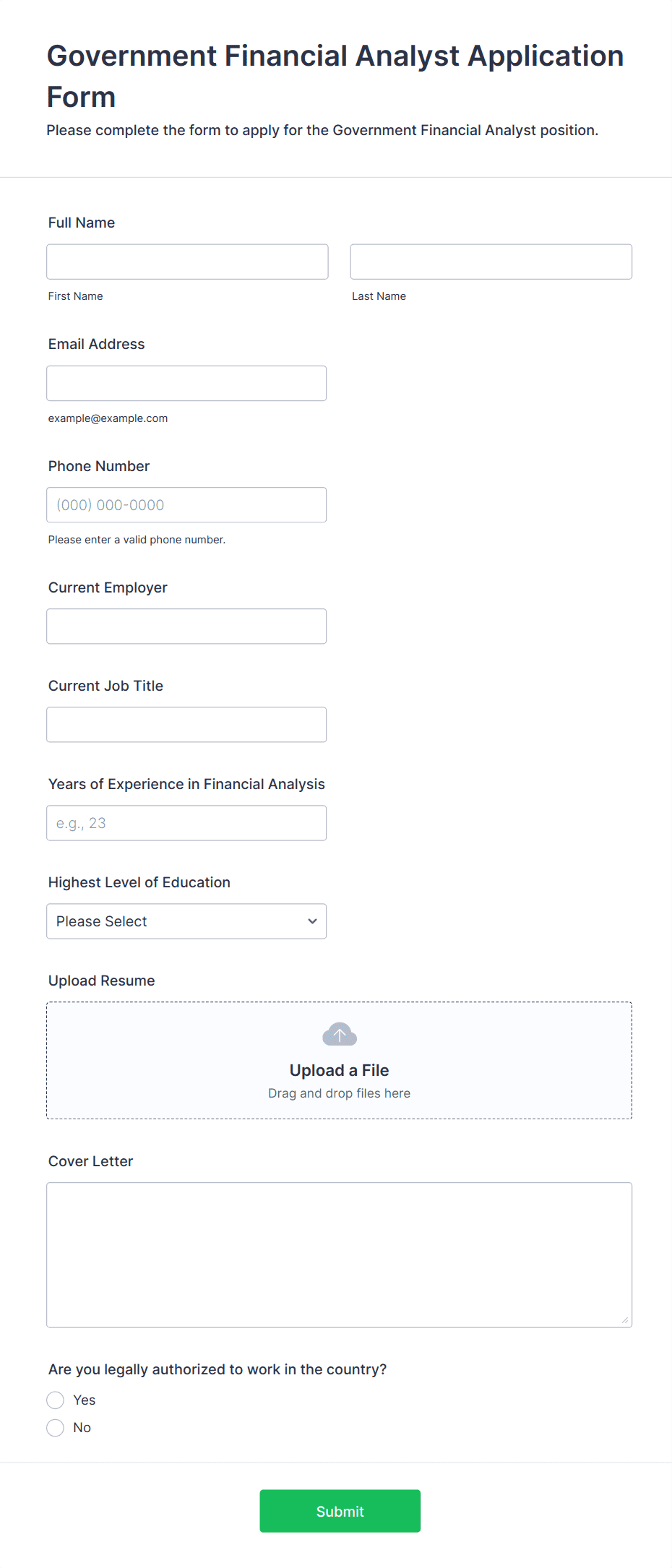Click the Last Name input field
The image size is (672, 1568).
coord(491,262)
